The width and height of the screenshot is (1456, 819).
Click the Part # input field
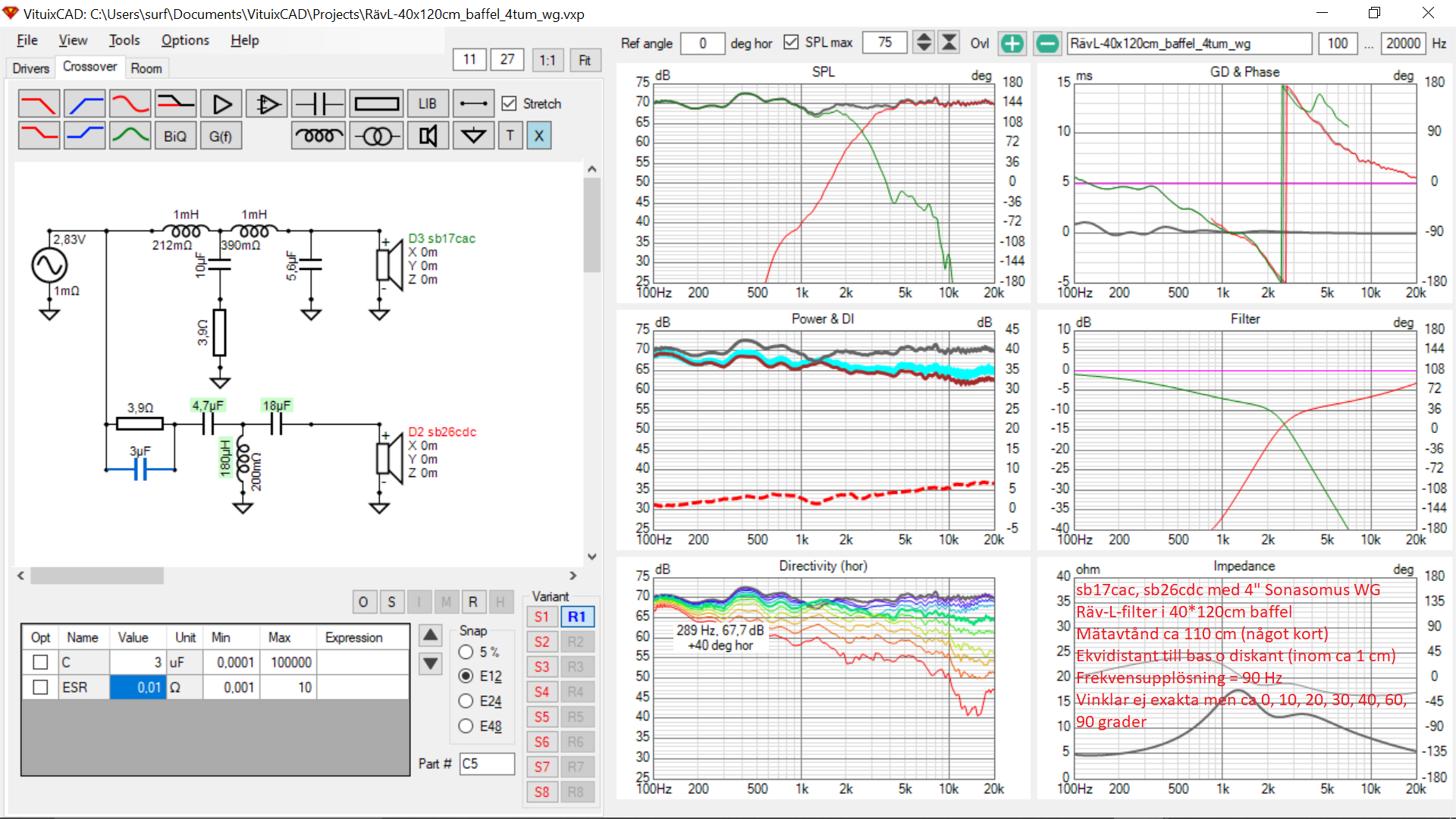pos(486,764)
